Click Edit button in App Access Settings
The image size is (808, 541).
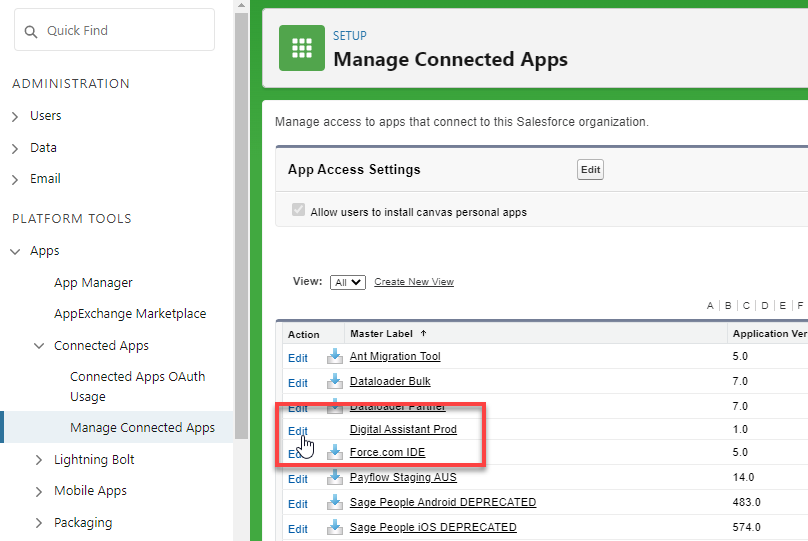pos(590,170)
